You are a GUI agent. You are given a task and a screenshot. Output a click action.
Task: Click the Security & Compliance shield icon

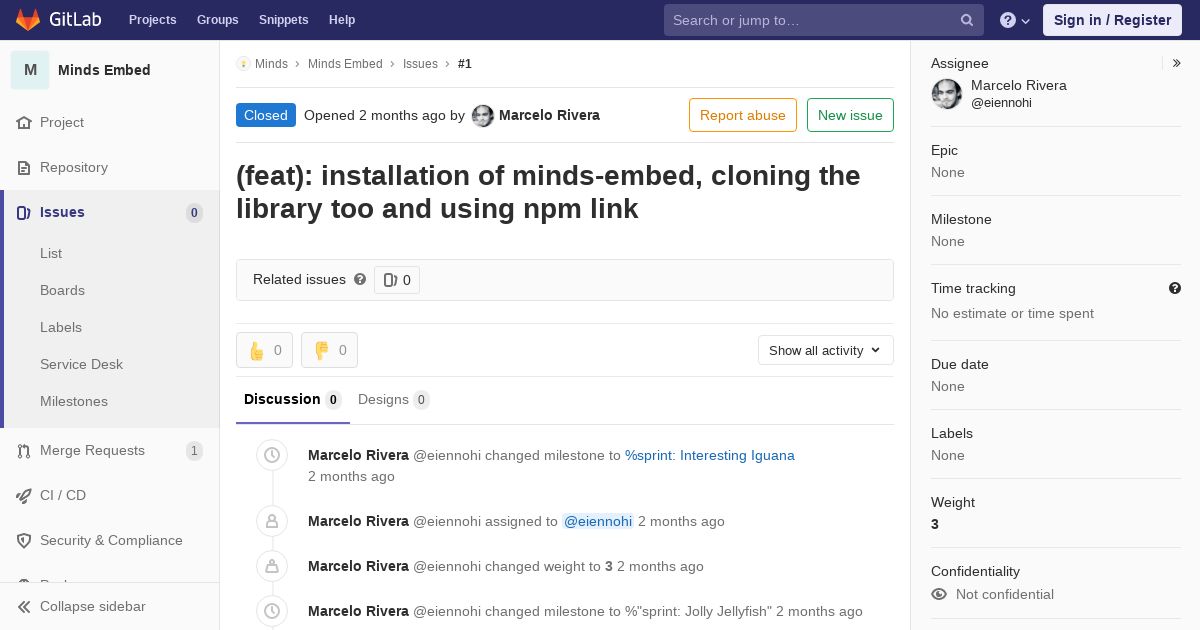24,540
